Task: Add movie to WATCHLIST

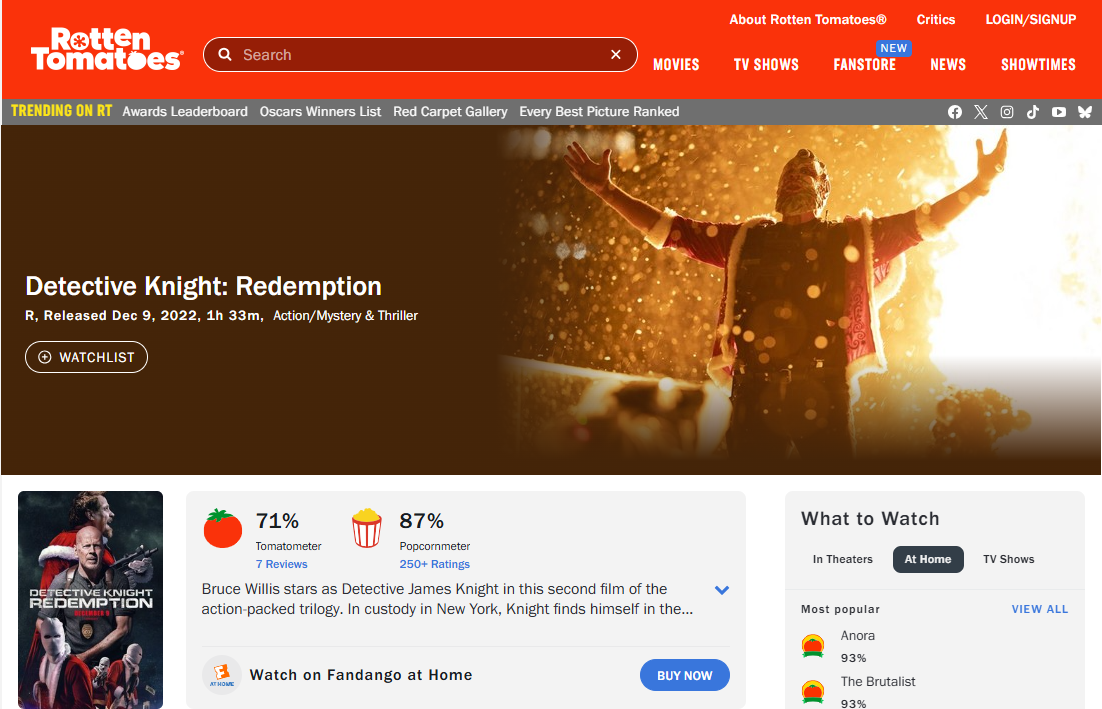Action: tap(86, 357)
